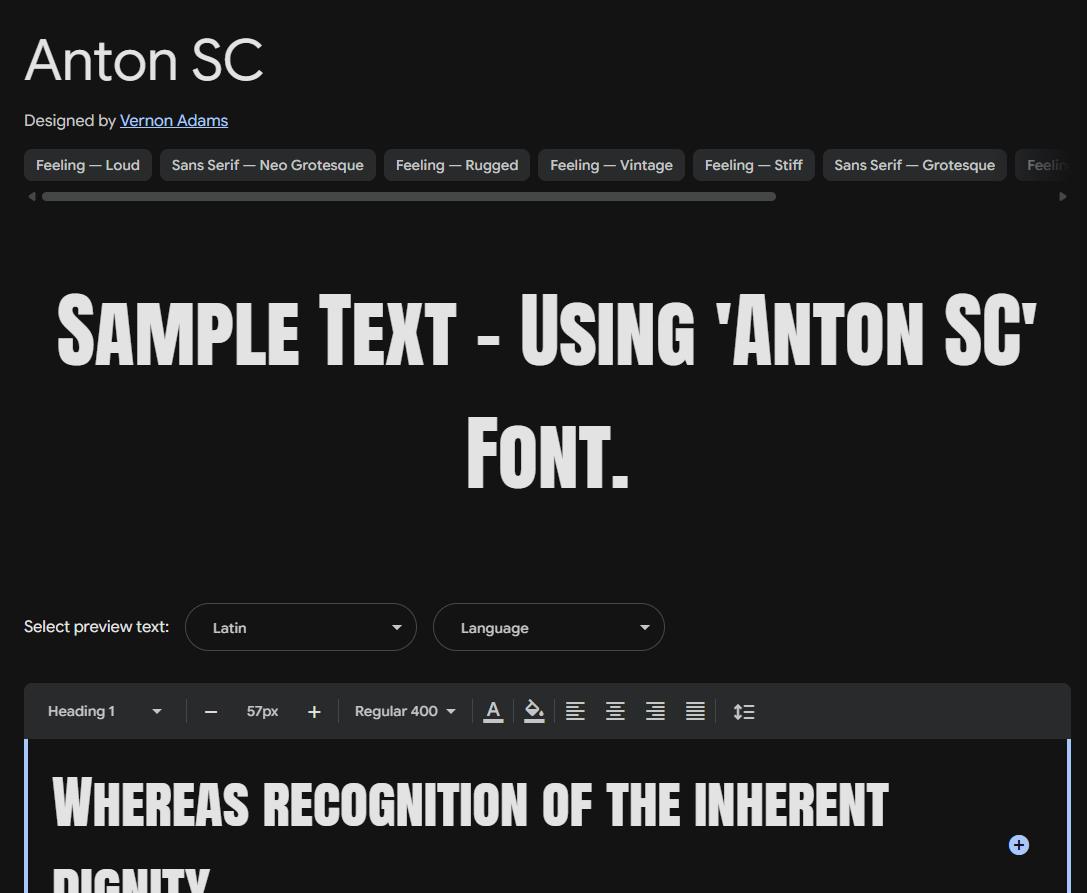Open the background fill color icon
The image size is (1087, 893).
pyautogui.click(x=534, y=711)
